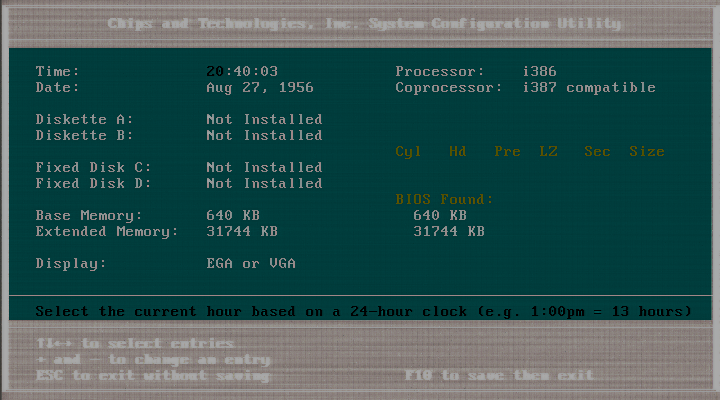Click the i387 compatible coprocessor value
The image size is (720, 400).
pyautogui.click(x=589, y=87)
